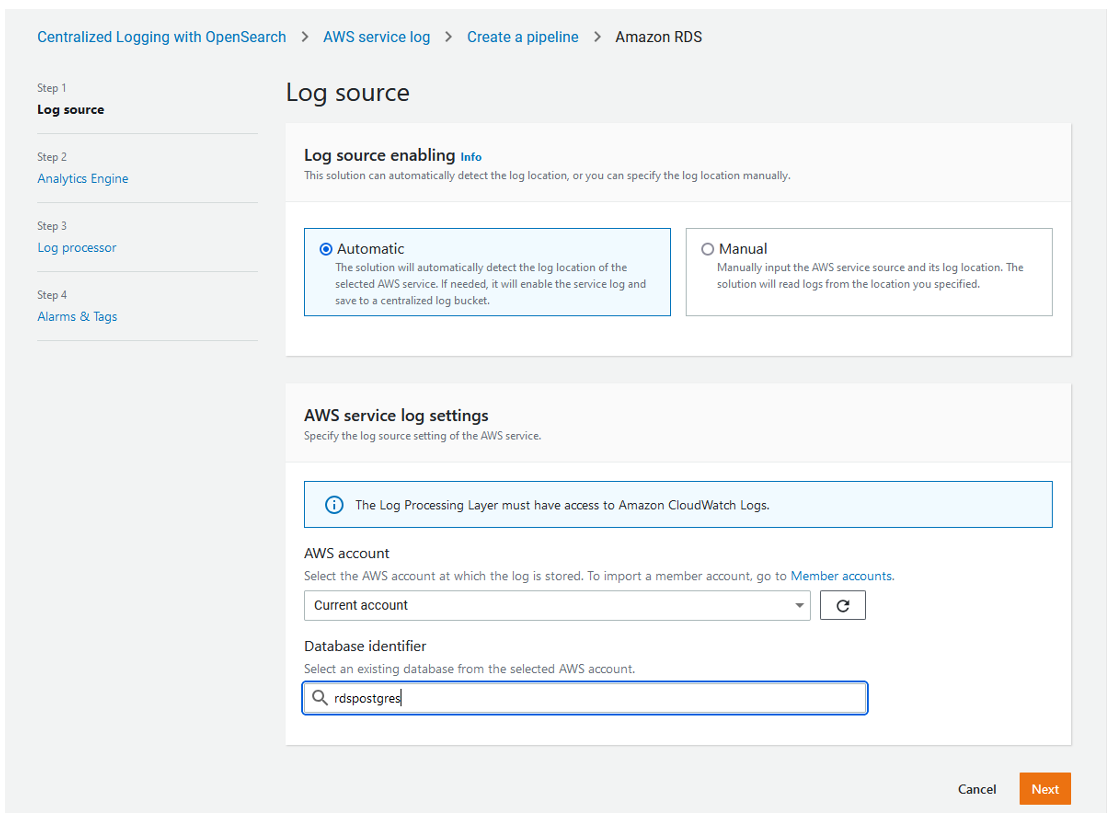Screen dimensions: 1113x821
Task: Open the Current account dropdown
Action: [x=557, y=605]
